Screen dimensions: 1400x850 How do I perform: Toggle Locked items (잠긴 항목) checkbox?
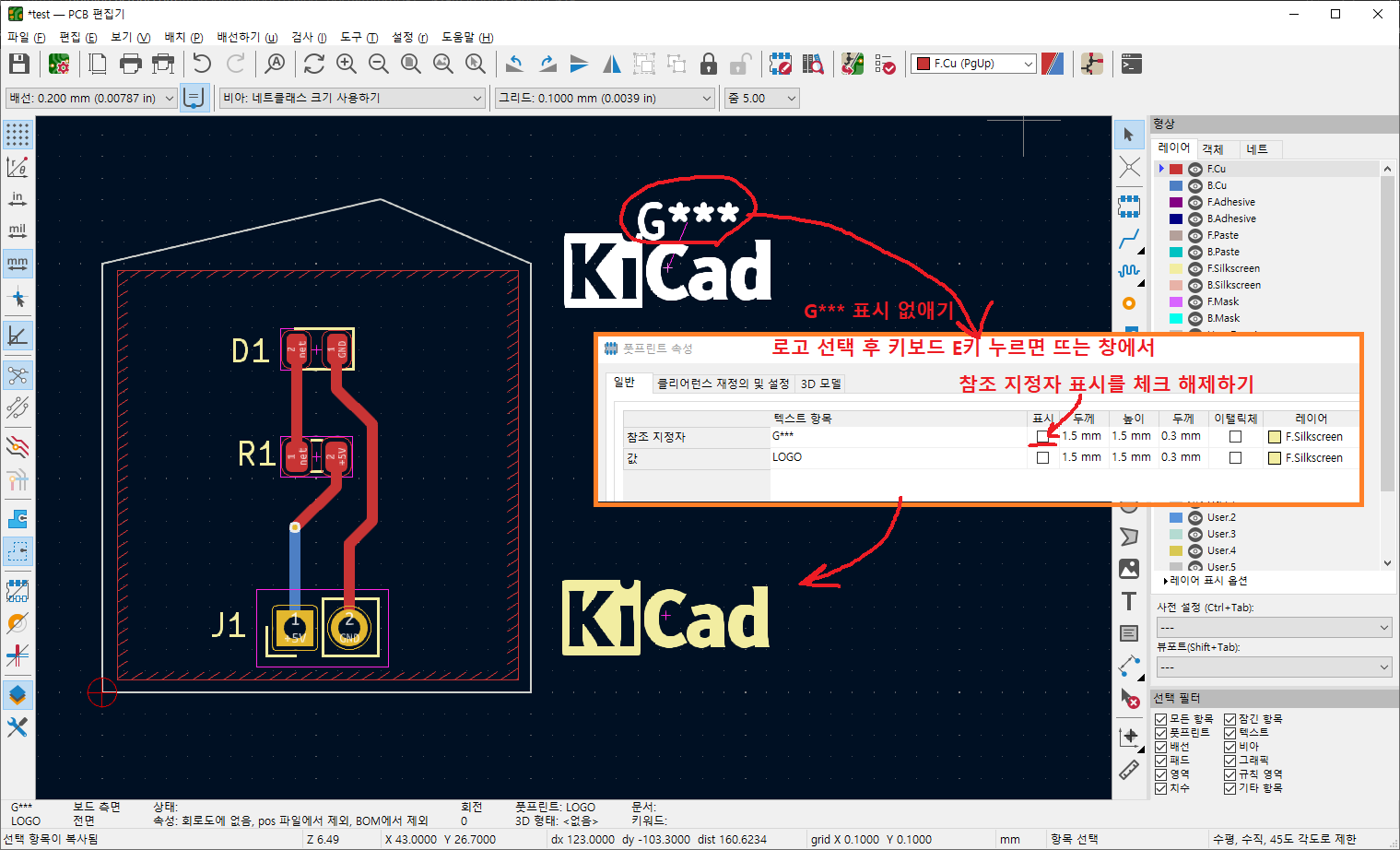point(1230,719)
